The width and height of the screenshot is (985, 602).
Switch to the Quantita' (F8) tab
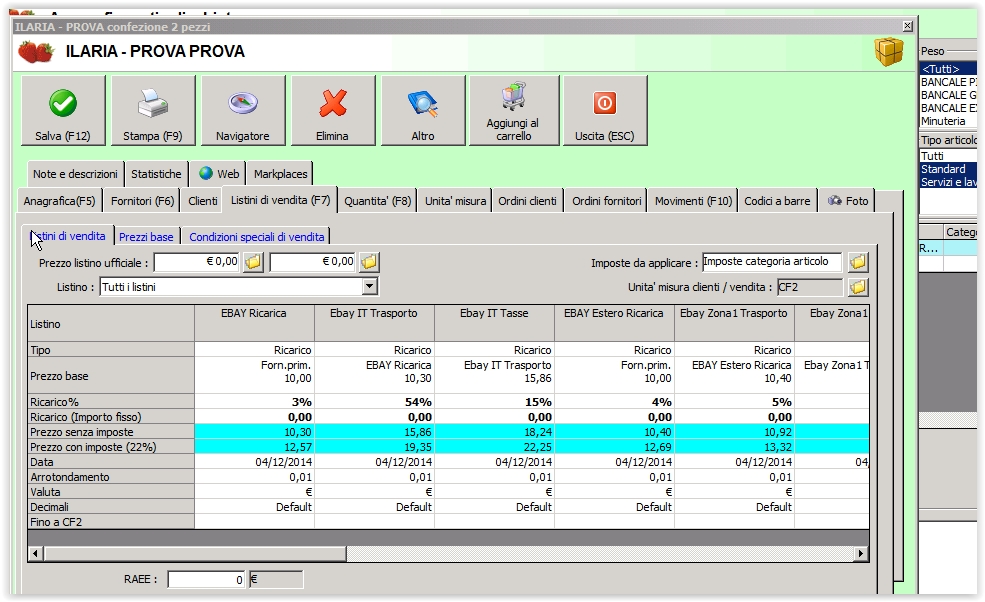[x=377, y=201]
